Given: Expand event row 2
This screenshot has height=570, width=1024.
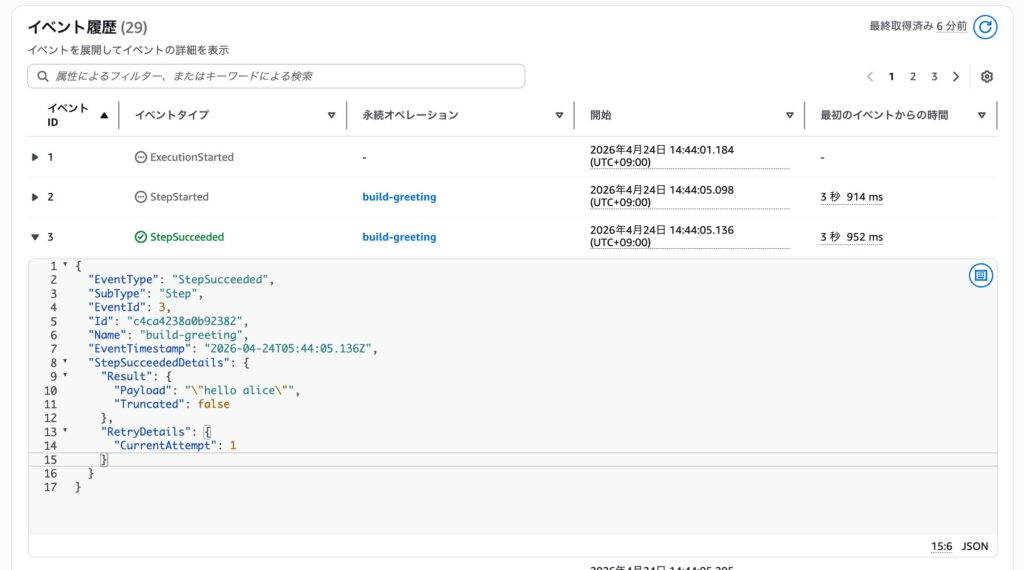Looking at the screenshot, I should click(35, 197).
